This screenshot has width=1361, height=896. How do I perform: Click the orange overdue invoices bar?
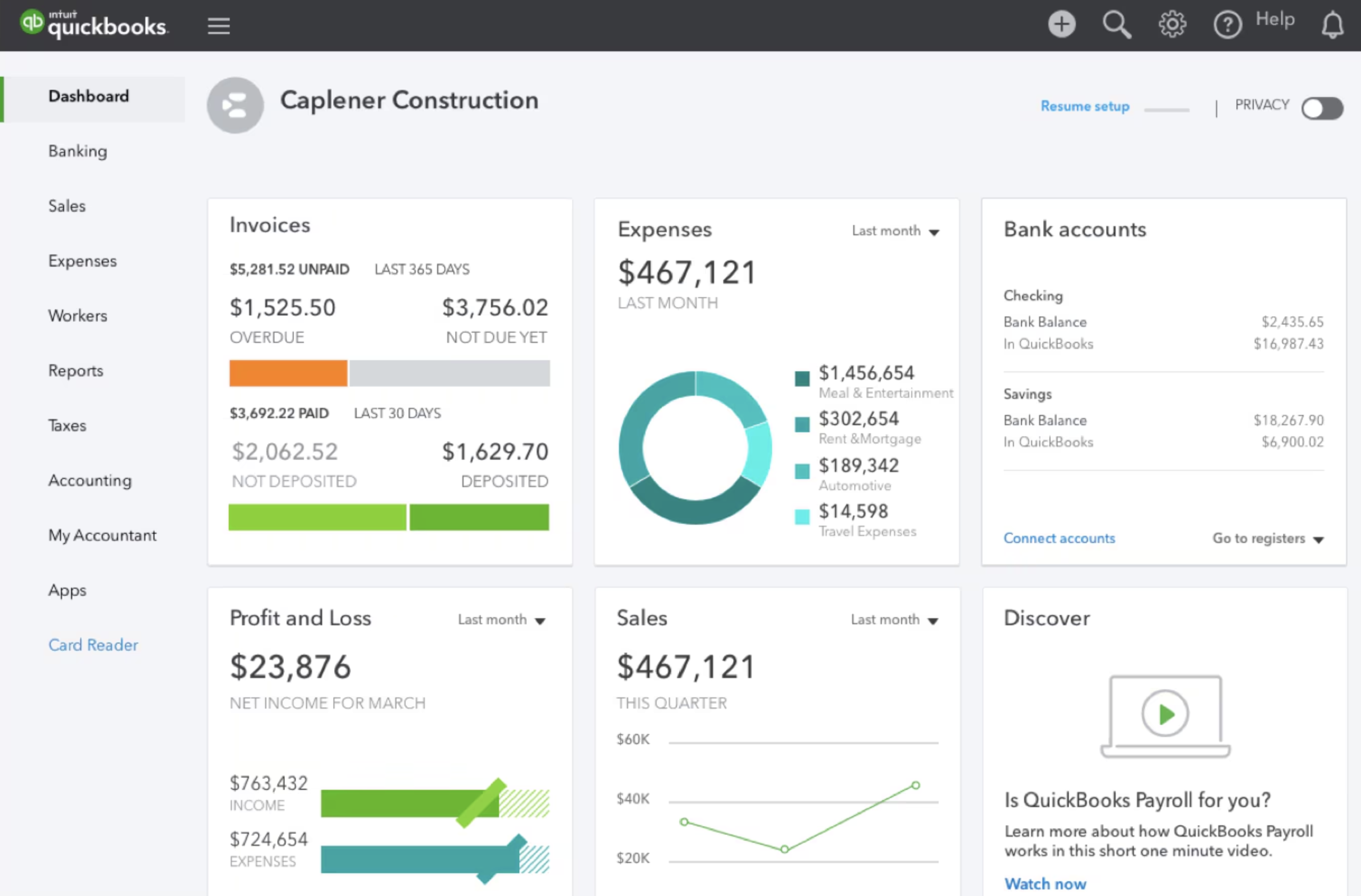click(x=288, y=373)
